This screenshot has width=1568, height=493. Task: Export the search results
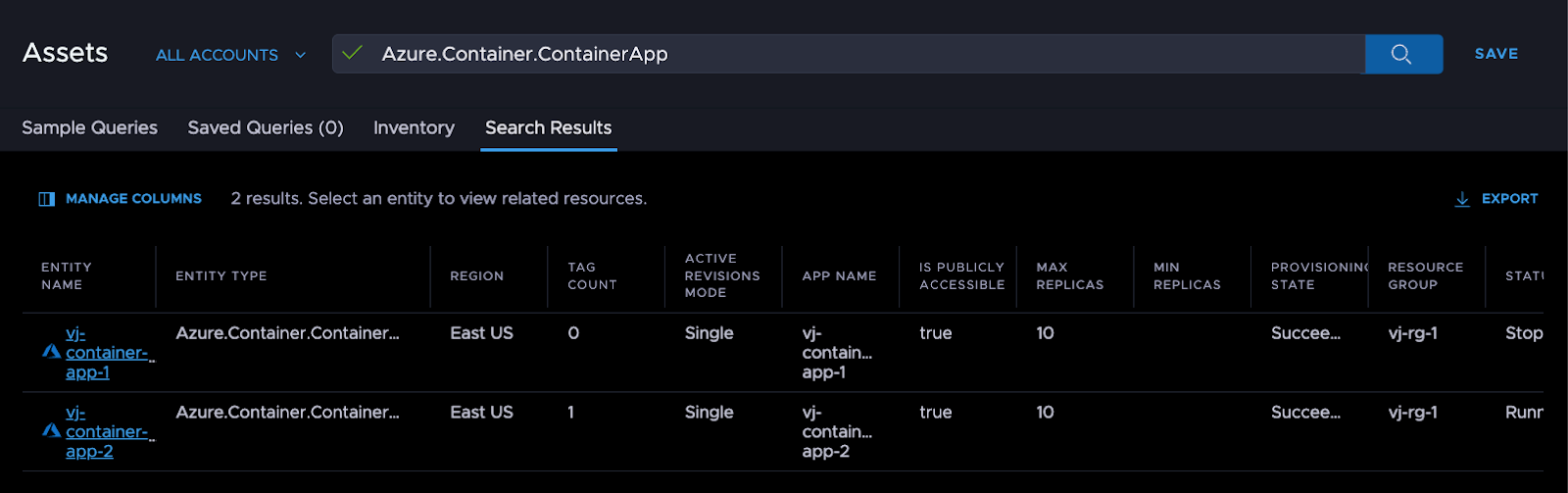click(x=1509, y=199)
